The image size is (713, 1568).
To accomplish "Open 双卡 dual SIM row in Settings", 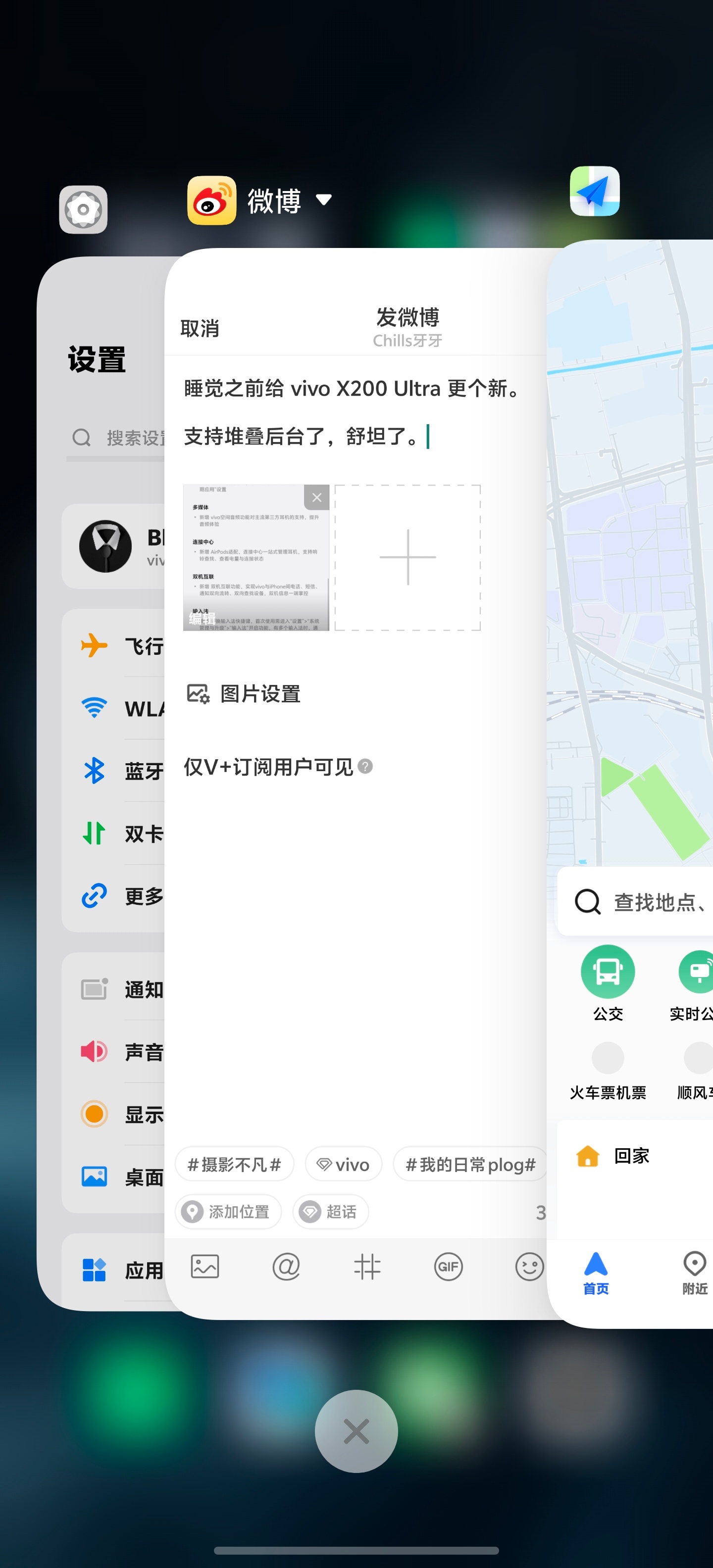I will (x=113, y=833).
